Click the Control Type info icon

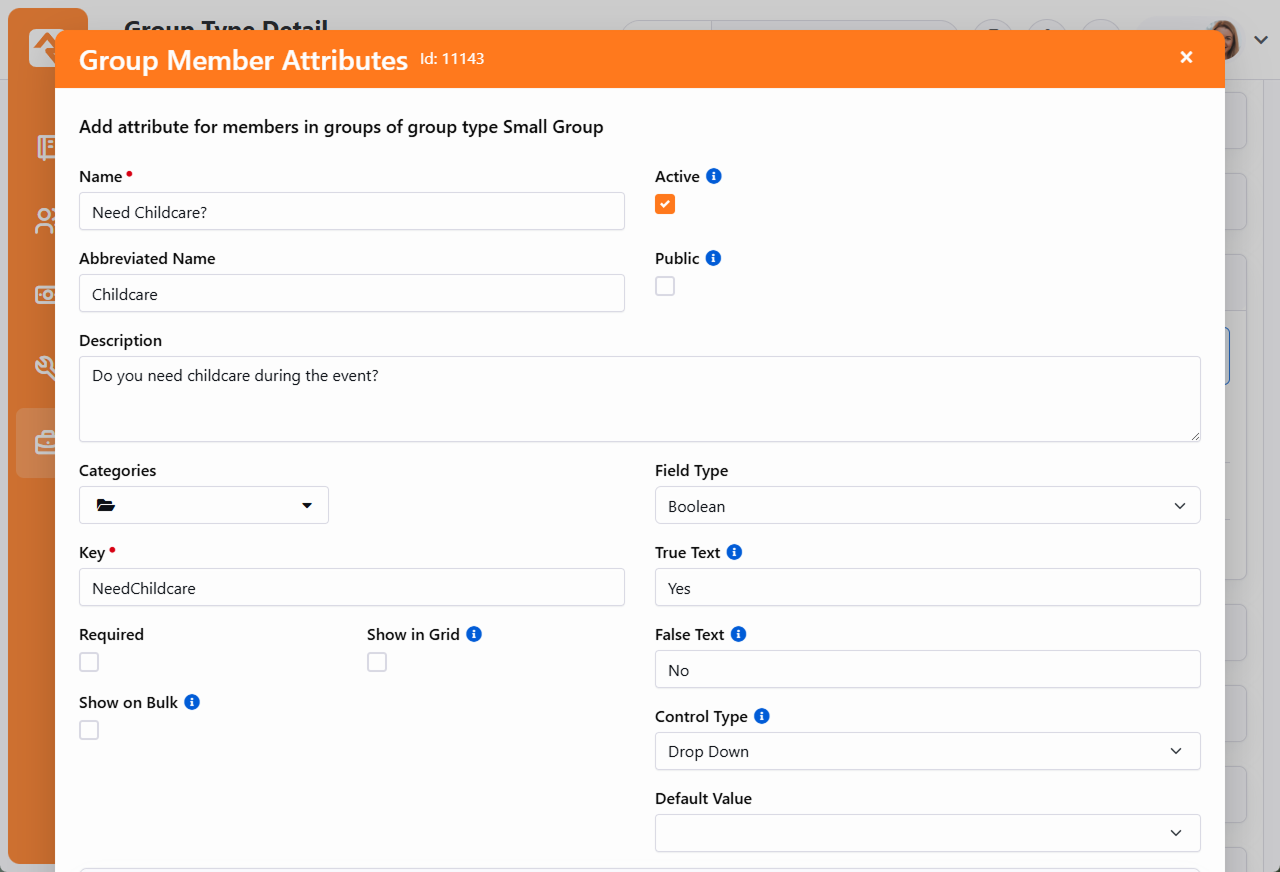(x=761, y=716)
